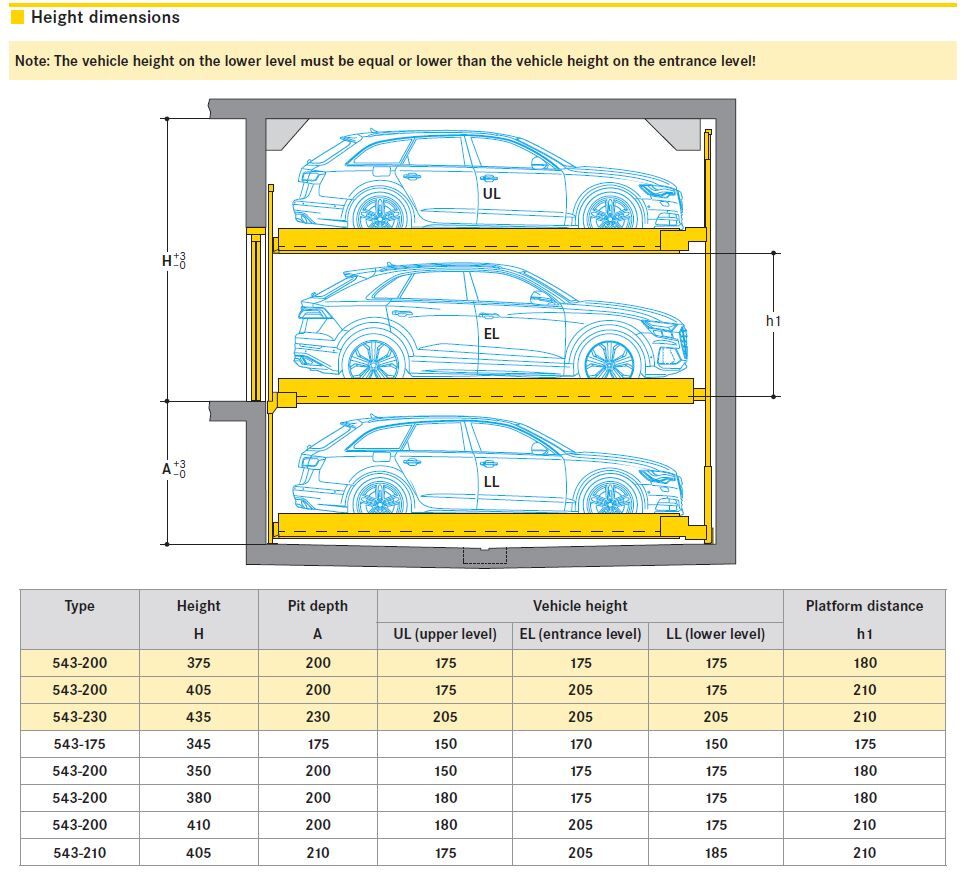Select the car on the entrance level (EL)

[490, 322]
